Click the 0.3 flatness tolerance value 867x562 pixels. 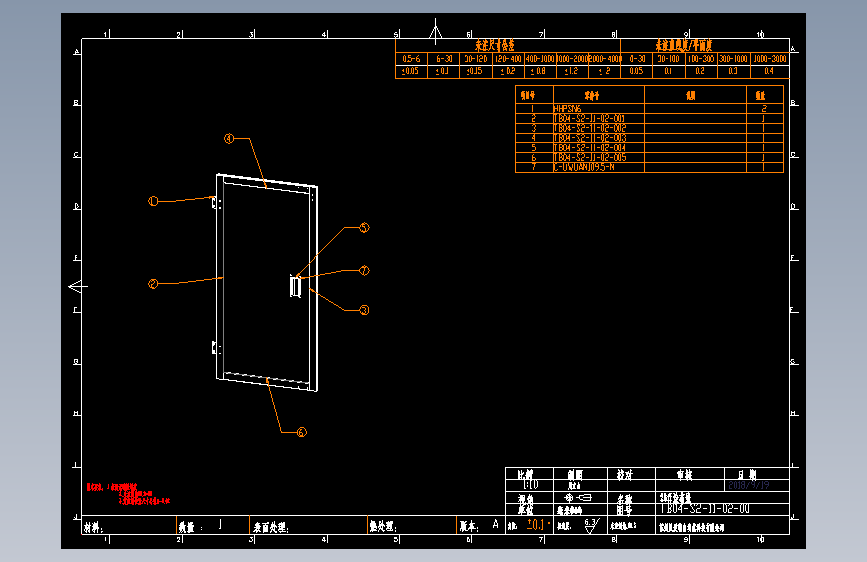[x=733, y=71]
